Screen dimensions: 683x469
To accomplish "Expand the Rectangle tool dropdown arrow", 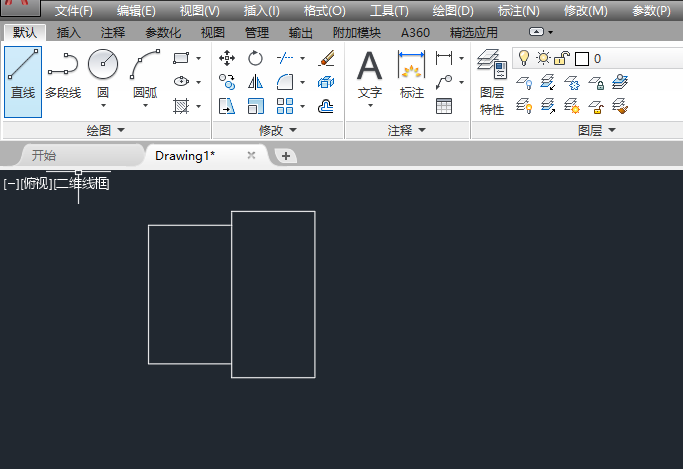I will click(x=198, y=58).
